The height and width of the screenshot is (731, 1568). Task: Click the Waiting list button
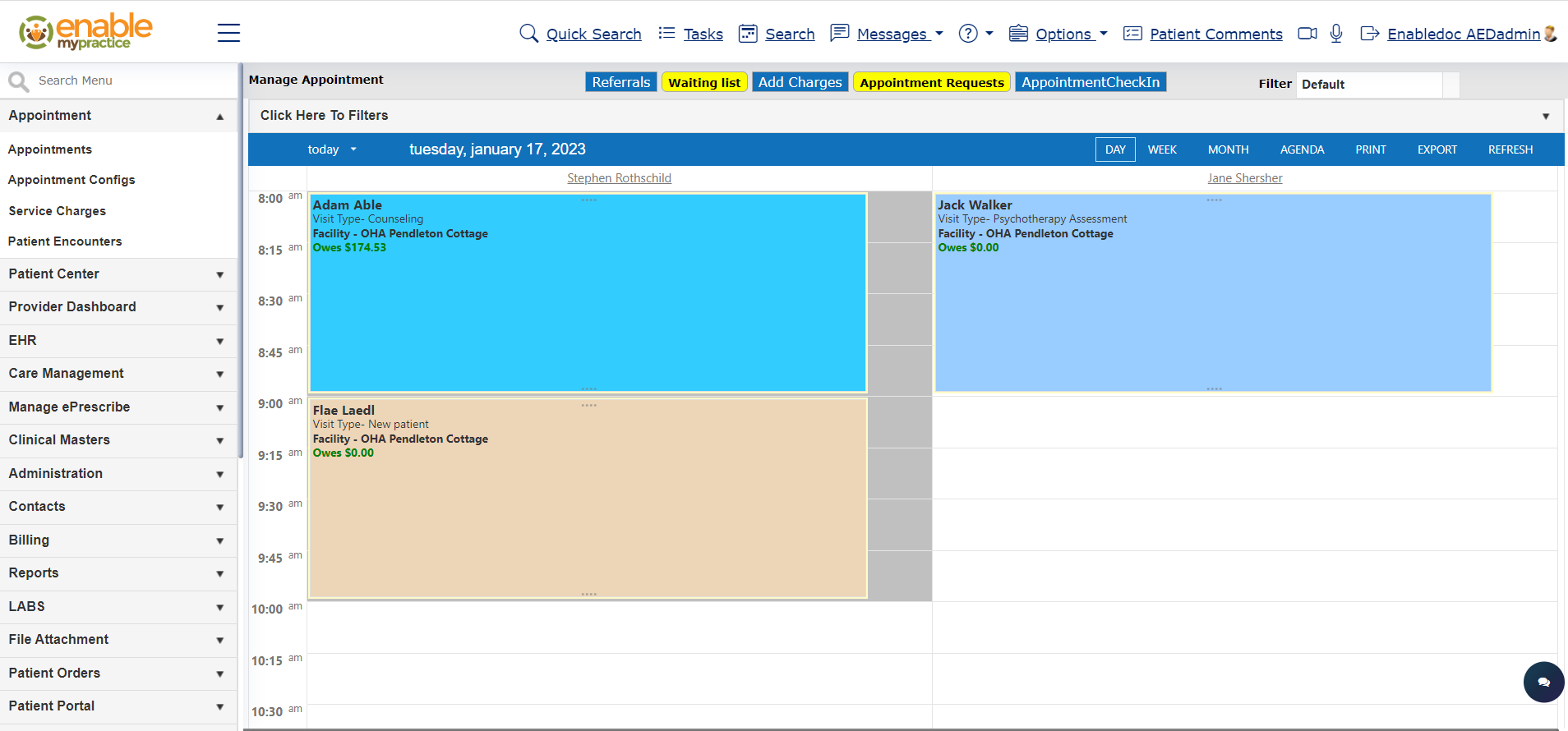click(704, 82)
